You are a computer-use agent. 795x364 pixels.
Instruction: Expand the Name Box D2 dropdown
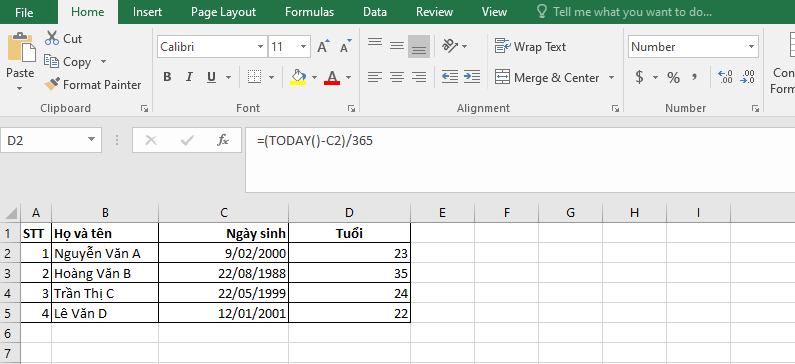click(91, 140)
